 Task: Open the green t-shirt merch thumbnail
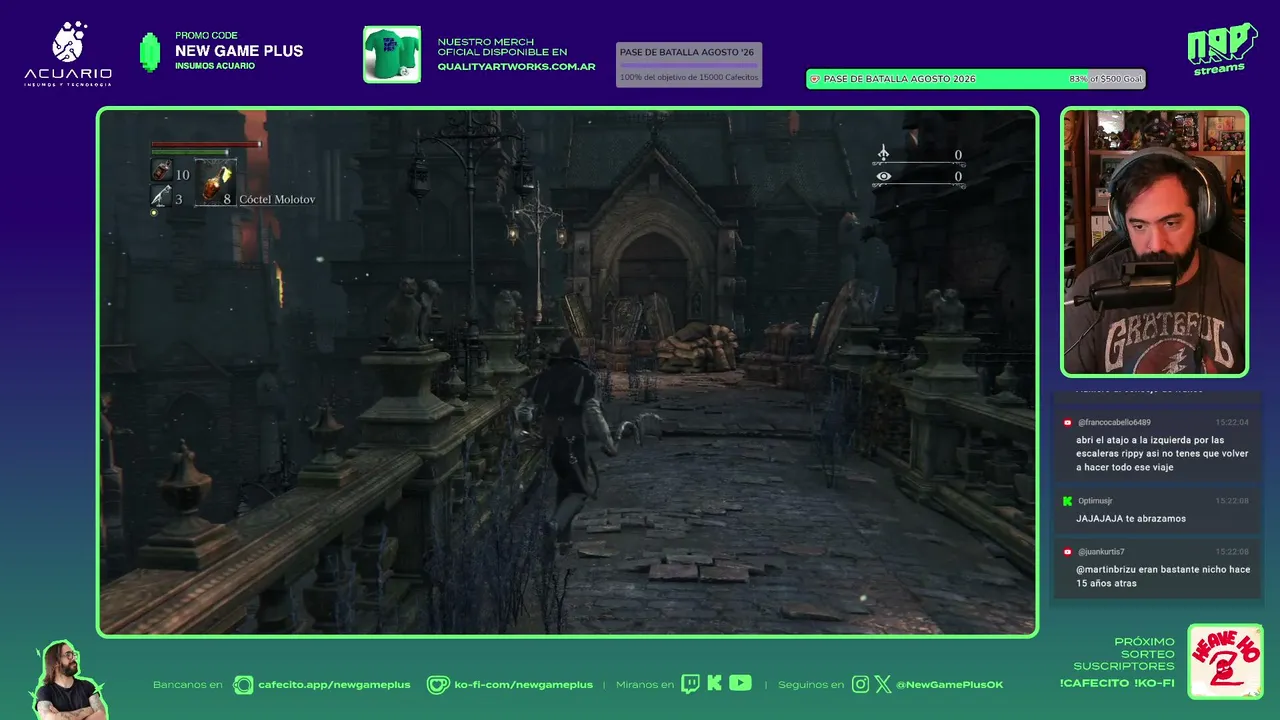click(392, 54)
